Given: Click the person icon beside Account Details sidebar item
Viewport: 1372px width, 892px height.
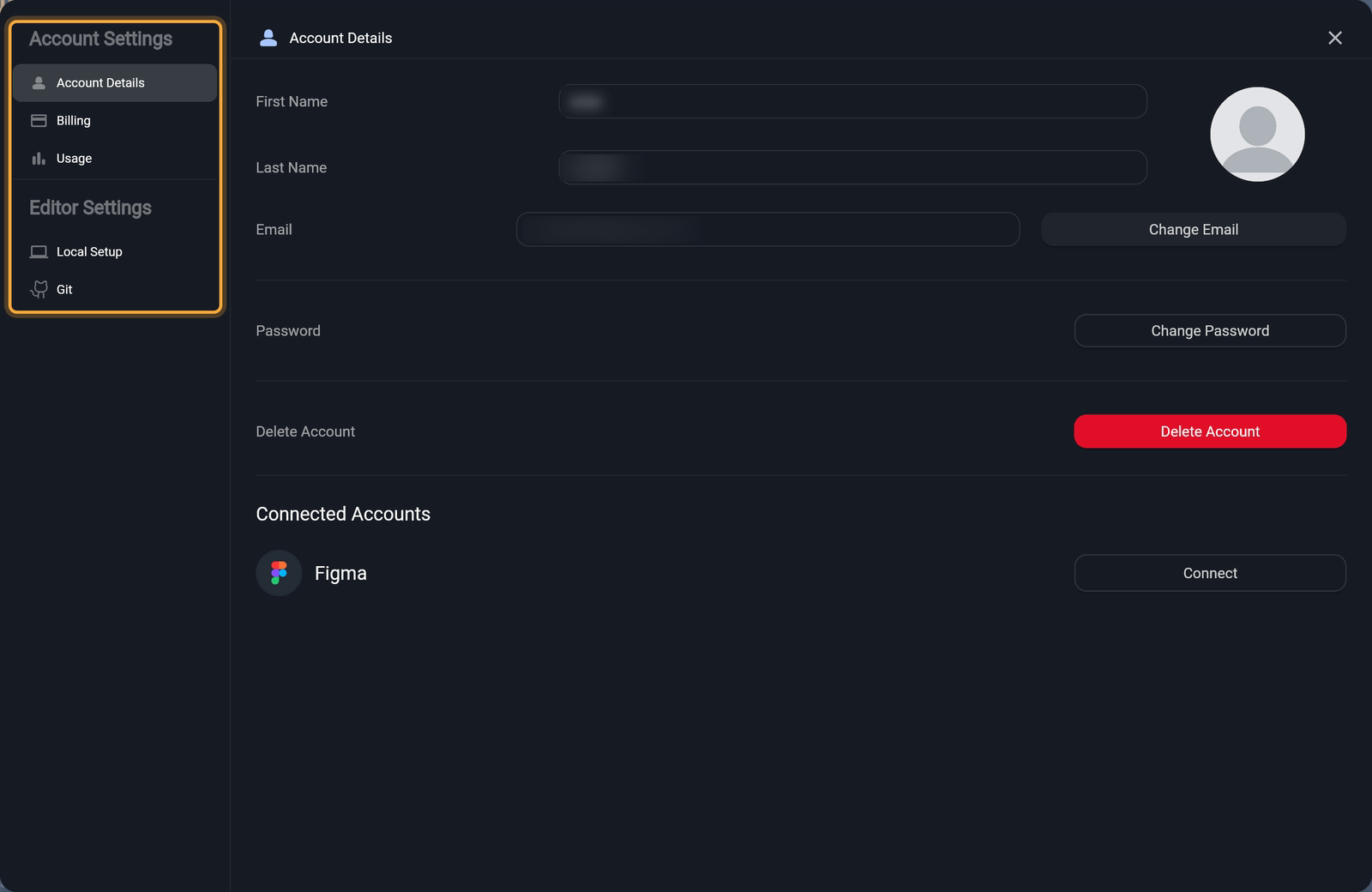Looking at the screenshot, I should click(x=39, y=83).
